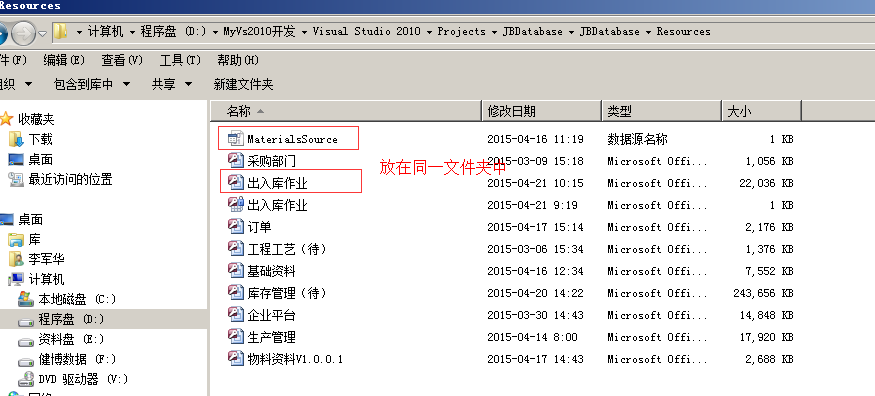
Task: Click the MaterialsSource data source file icon
Action: click(235, 139)
